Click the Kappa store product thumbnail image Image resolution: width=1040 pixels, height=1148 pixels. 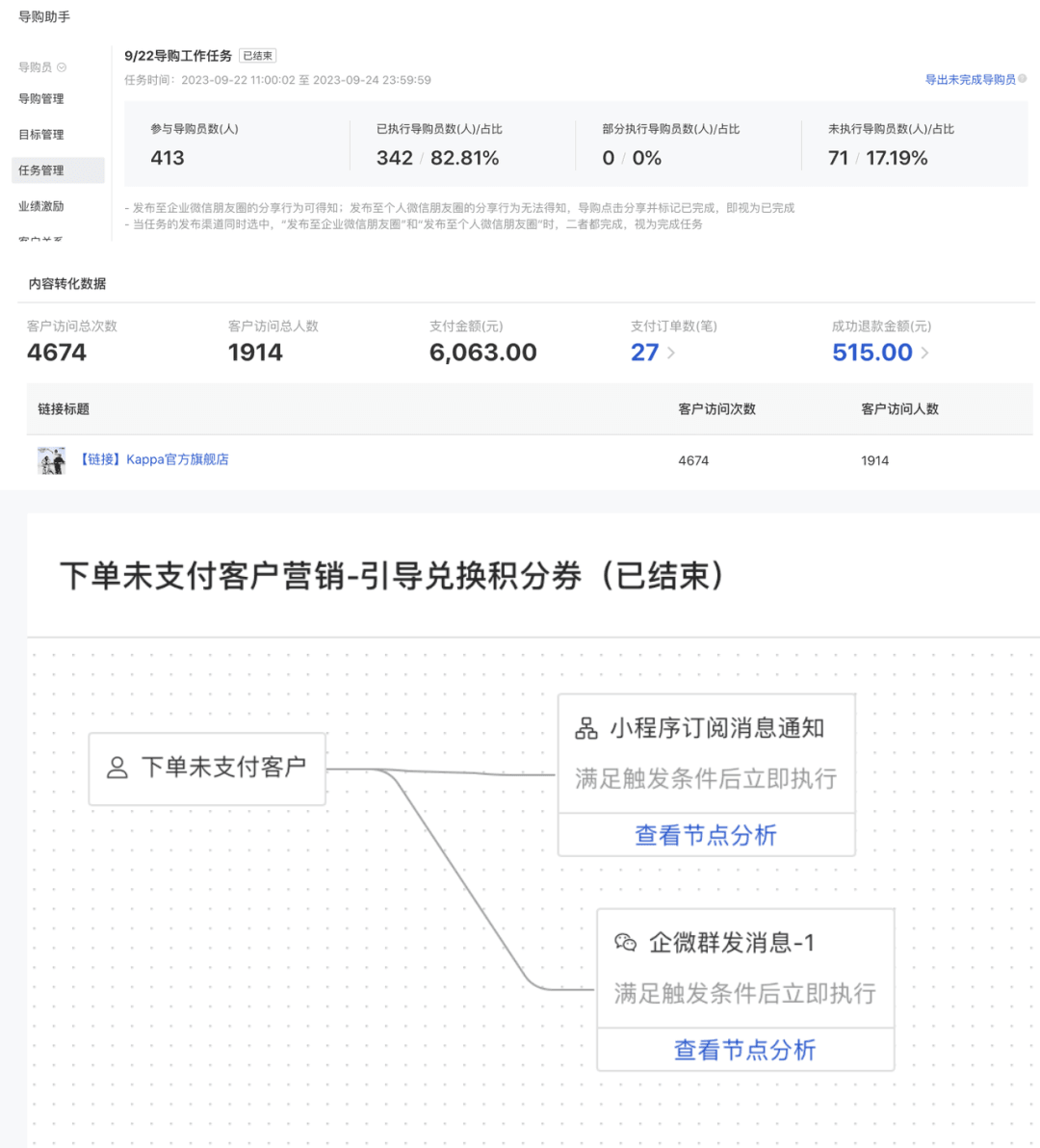52,459
